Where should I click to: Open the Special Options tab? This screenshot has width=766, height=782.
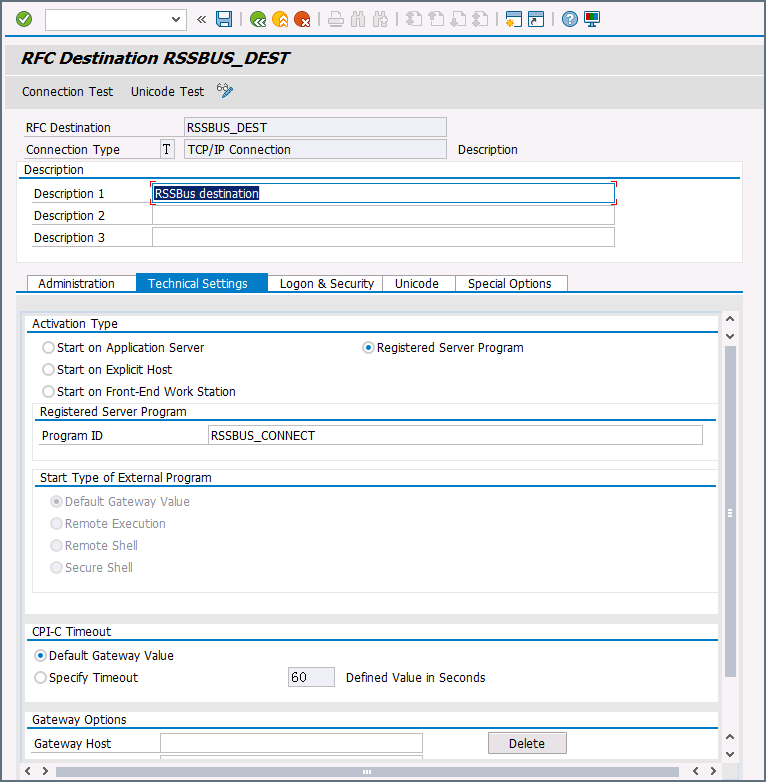[510, 283]
